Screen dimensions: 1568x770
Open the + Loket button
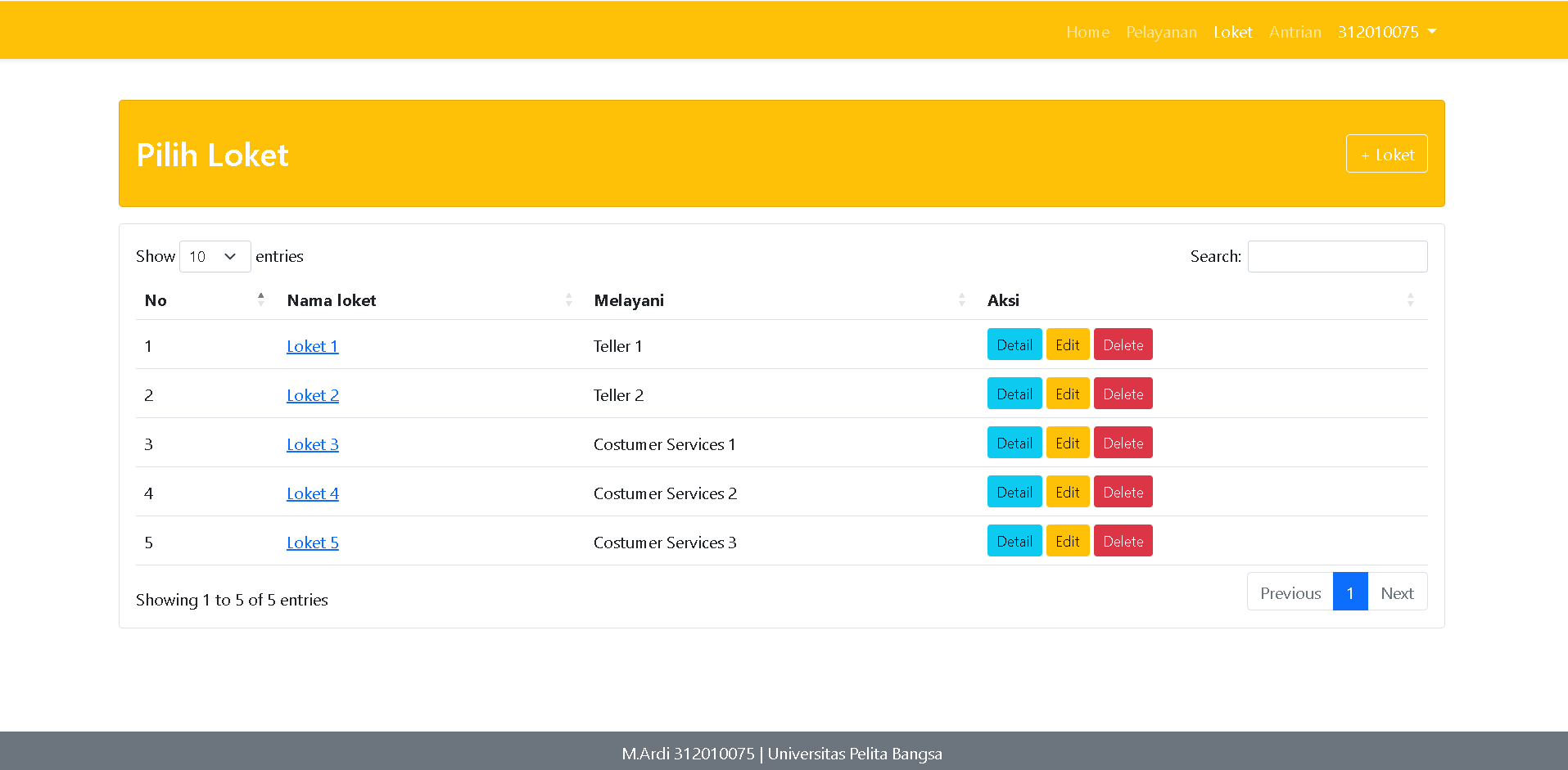pyautogui.click(x=1386, y=153)
